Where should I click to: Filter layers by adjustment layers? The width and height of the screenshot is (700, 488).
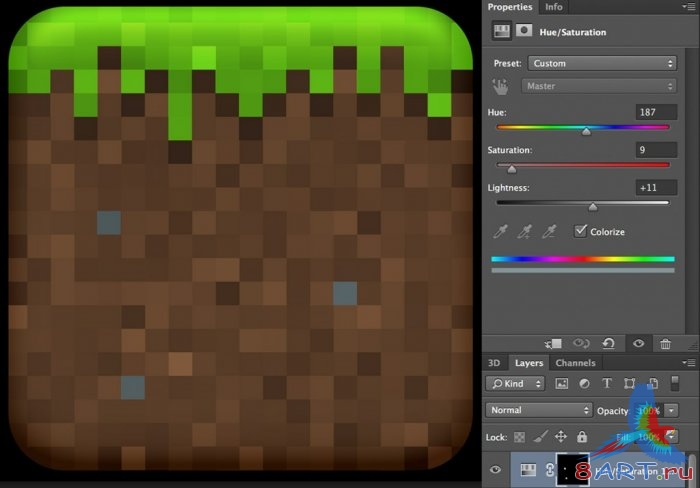coord(584,384)
